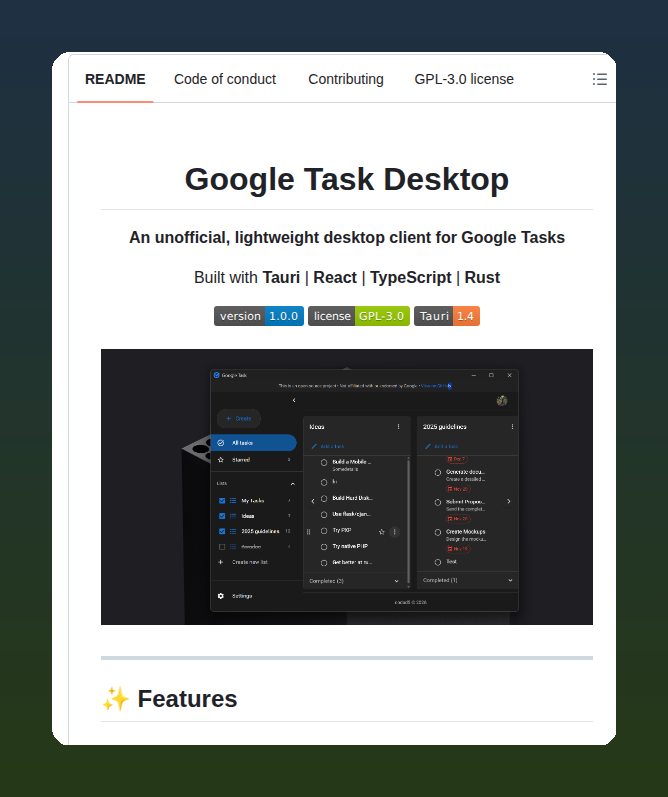Select All tasks in the app screenshot sidebar
The image size is (668, 797).
[254, 443]
